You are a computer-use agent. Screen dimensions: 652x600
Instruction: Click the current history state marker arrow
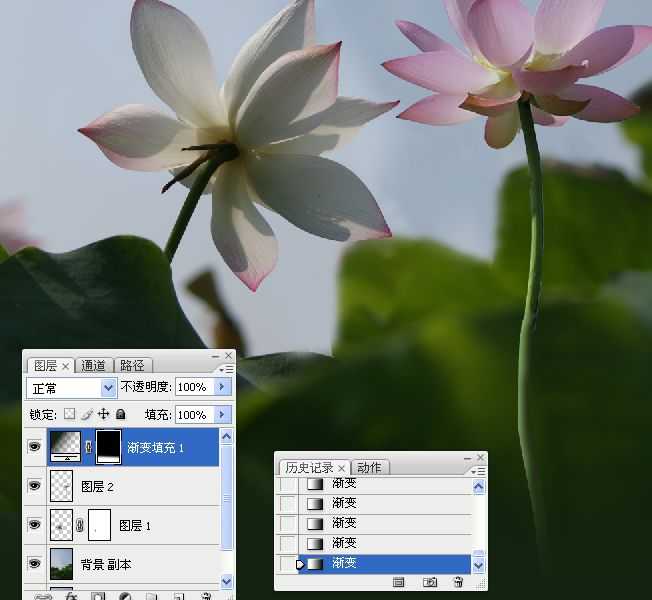(x=300, y=564)
